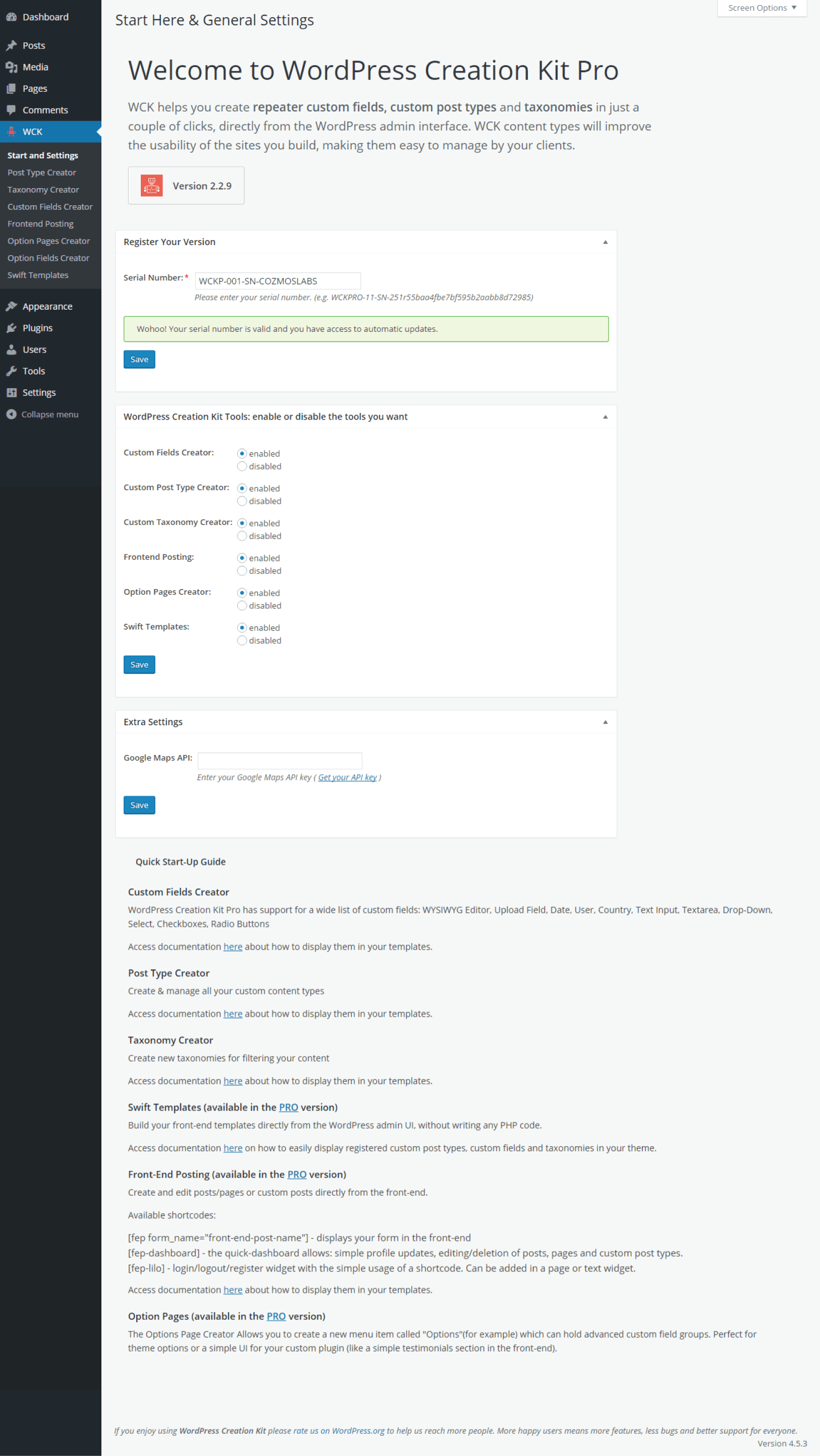The height and width of the screenshot is (1456, 820).
Task: Select disabled for Swift Templates
Action: coord(242,640)
